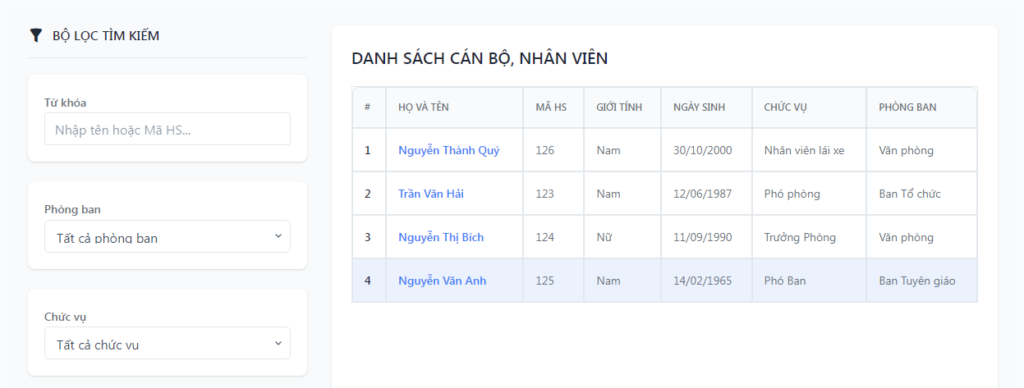
Task: Open the Chức vụ dropdown
Action: coord(167,343)
